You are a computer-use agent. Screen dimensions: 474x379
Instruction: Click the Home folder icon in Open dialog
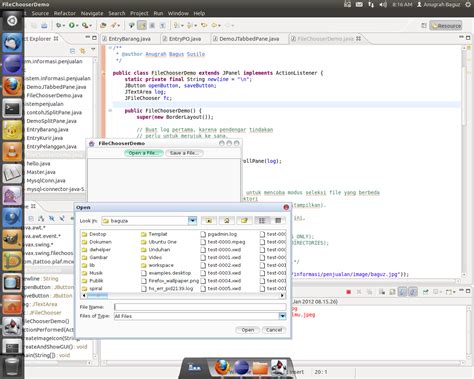pyautogui.click(x=227, y=220)
